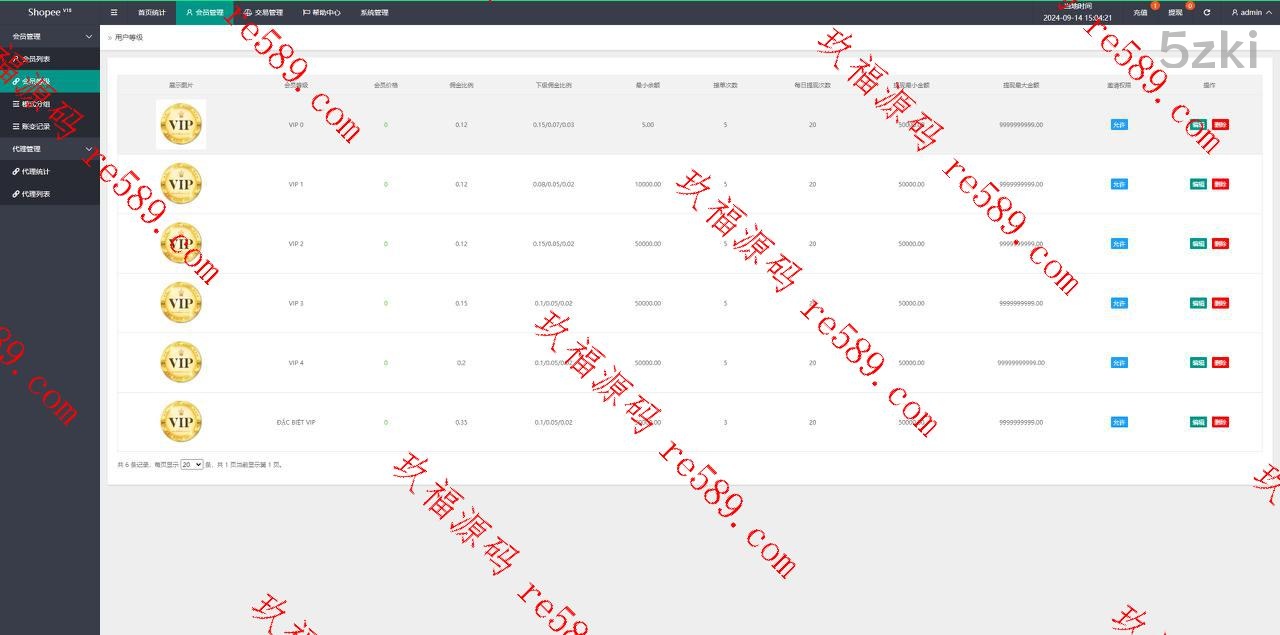Open 代理统计 in the sidebar
This screenshot has width=1280, height=635.
36,172
